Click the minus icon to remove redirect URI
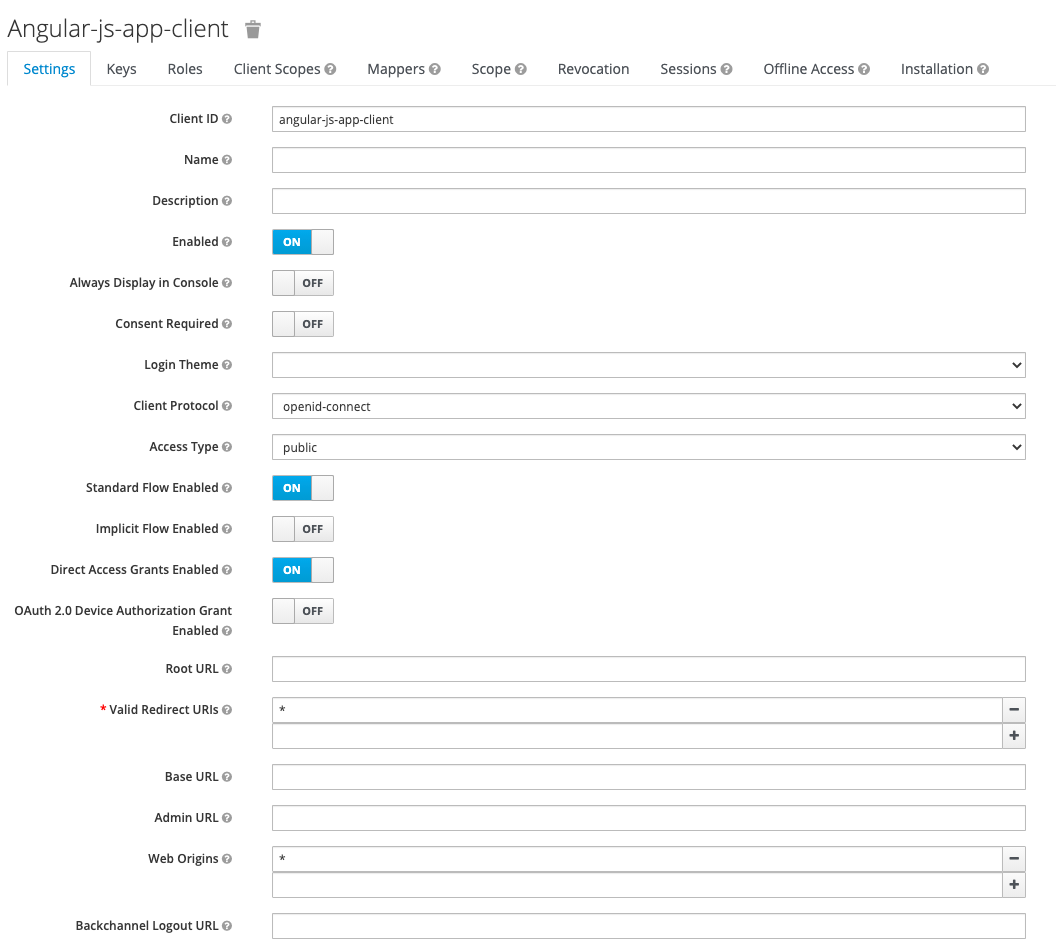 [x=1014, y=709]
